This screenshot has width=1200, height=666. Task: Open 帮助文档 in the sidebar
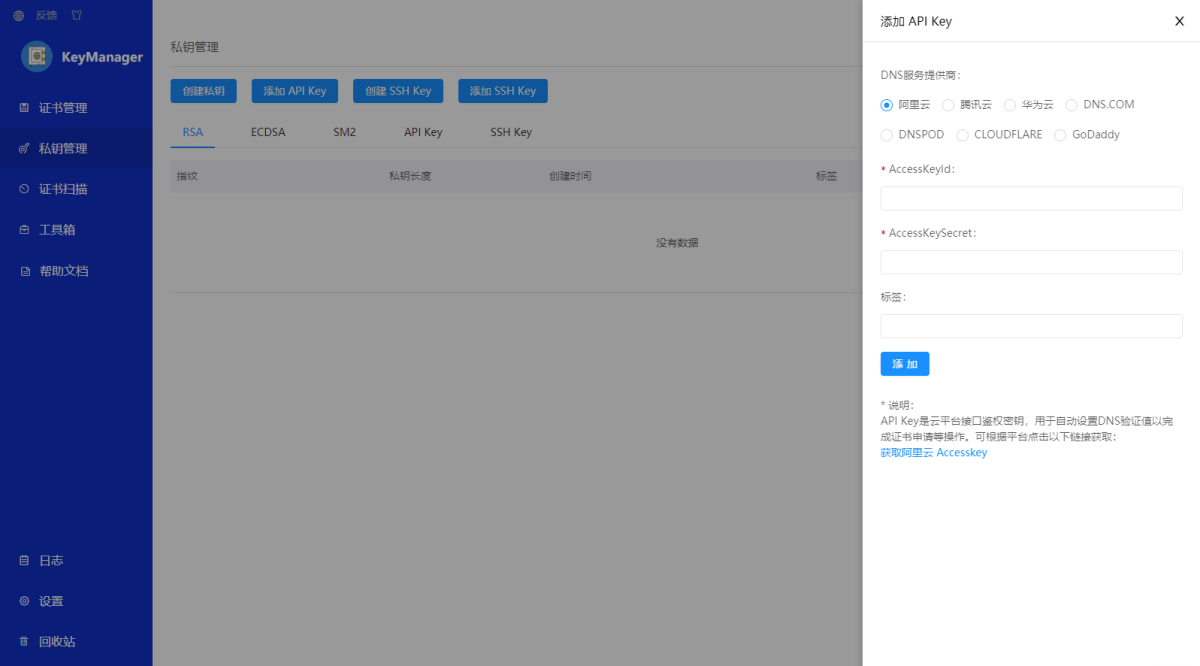[62, 271]
